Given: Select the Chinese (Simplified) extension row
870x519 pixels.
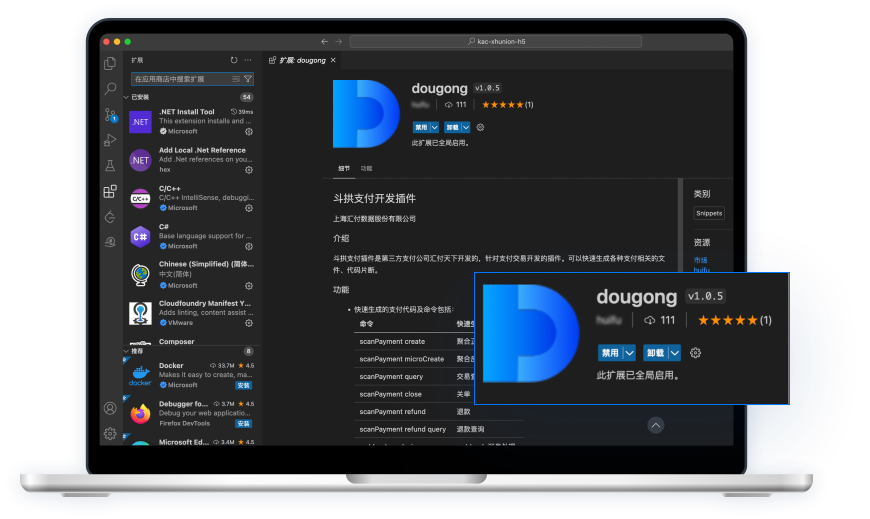Looking at the screenshot, I should (192, 275).
